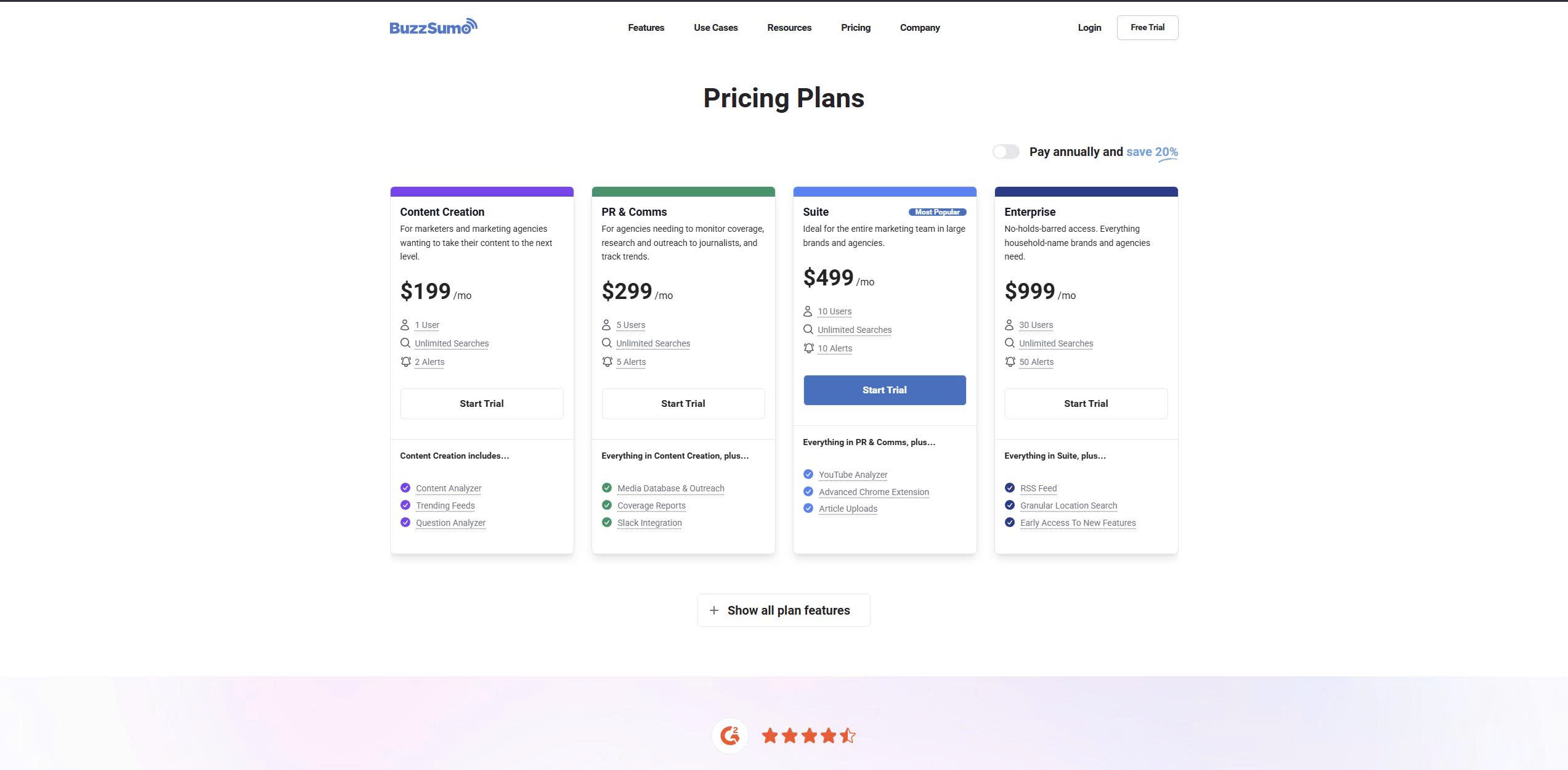This screenshot has height=770, width=1568.
Task: Click the 'Pricing Plans' heading
Action: (784, 98)
